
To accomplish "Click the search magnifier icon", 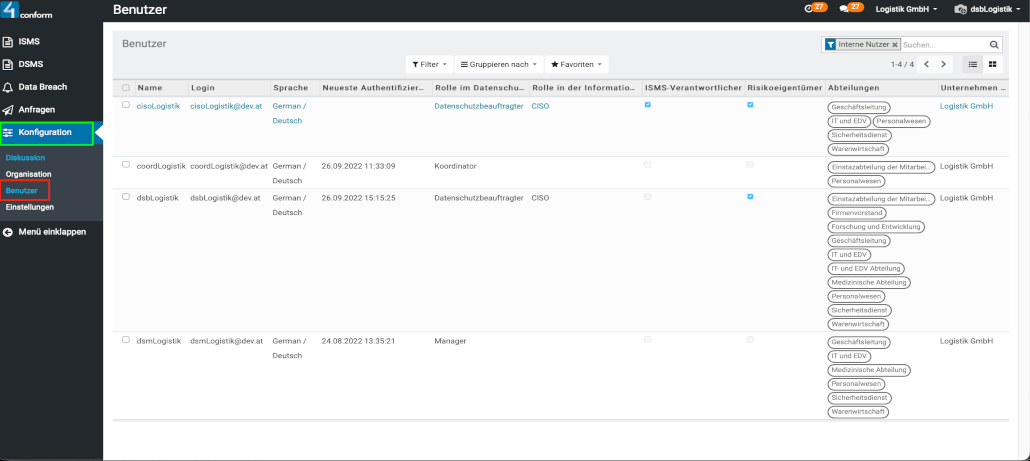I will pos(994,45).
